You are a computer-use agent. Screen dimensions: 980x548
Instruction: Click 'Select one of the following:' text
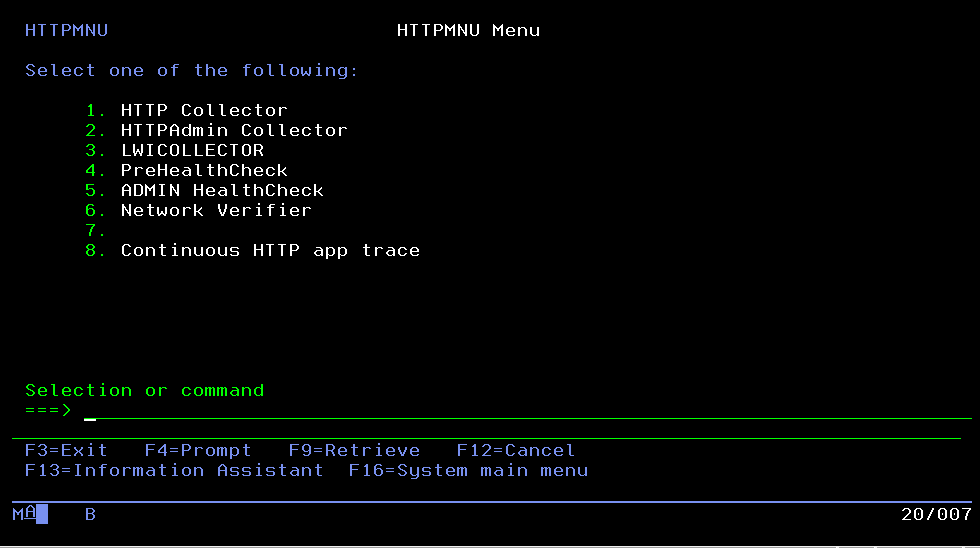tap(191, 71)
